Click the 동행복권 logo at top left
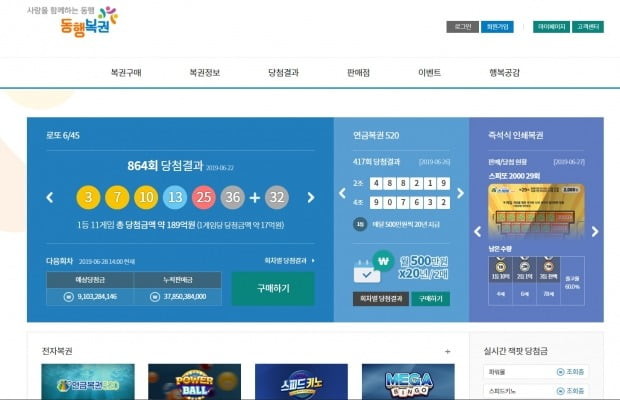Viewport: 620px width, 400px height. [86, 19]
